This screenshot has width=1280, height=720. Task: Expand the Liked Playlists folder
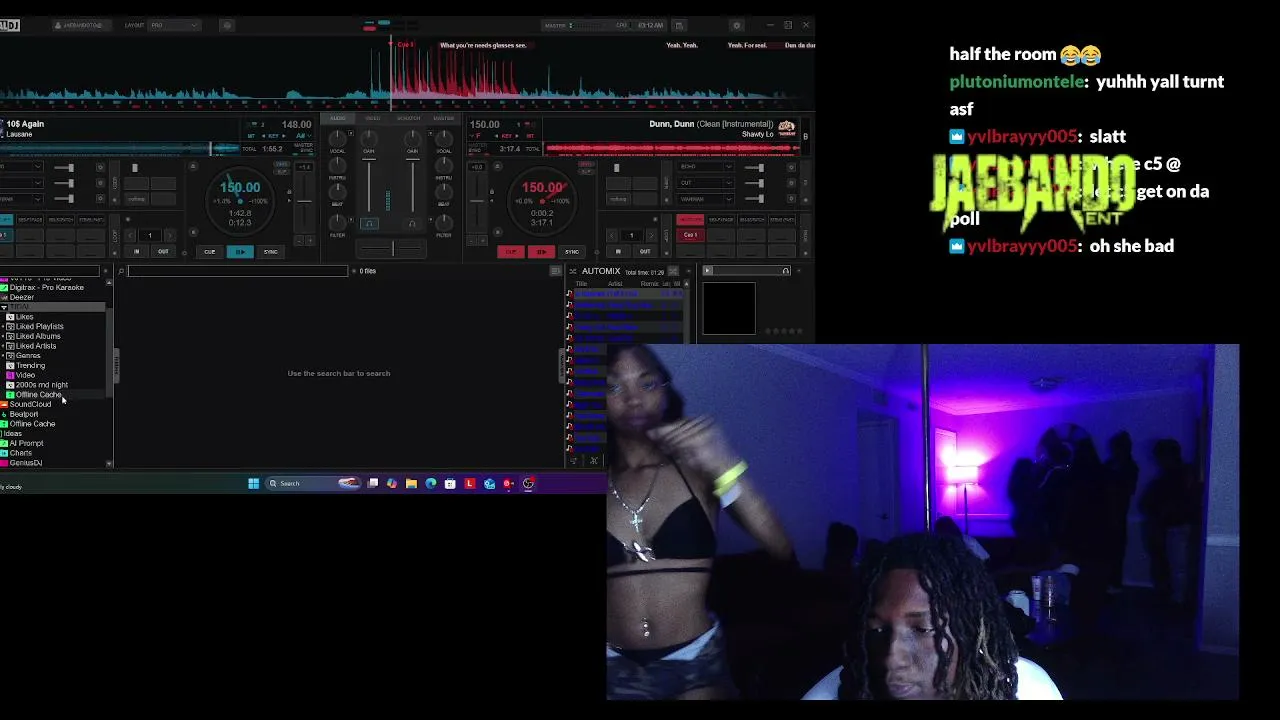pos(4,326)
